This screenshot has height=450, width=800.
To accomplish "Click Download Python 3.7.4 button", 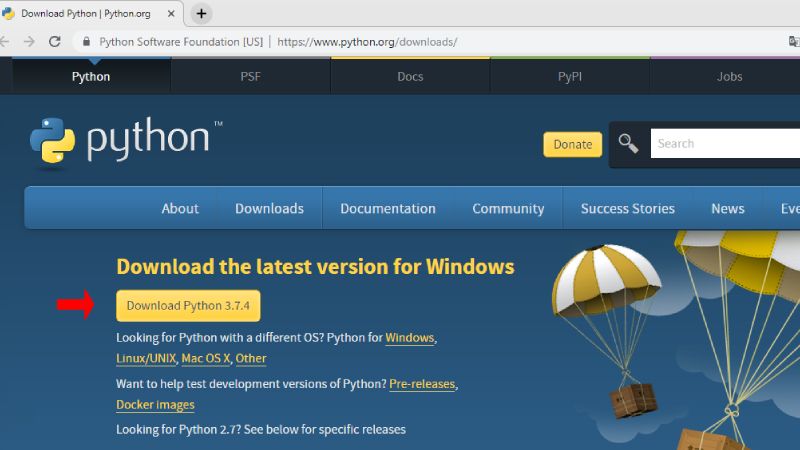I will (x=188, y=306).
